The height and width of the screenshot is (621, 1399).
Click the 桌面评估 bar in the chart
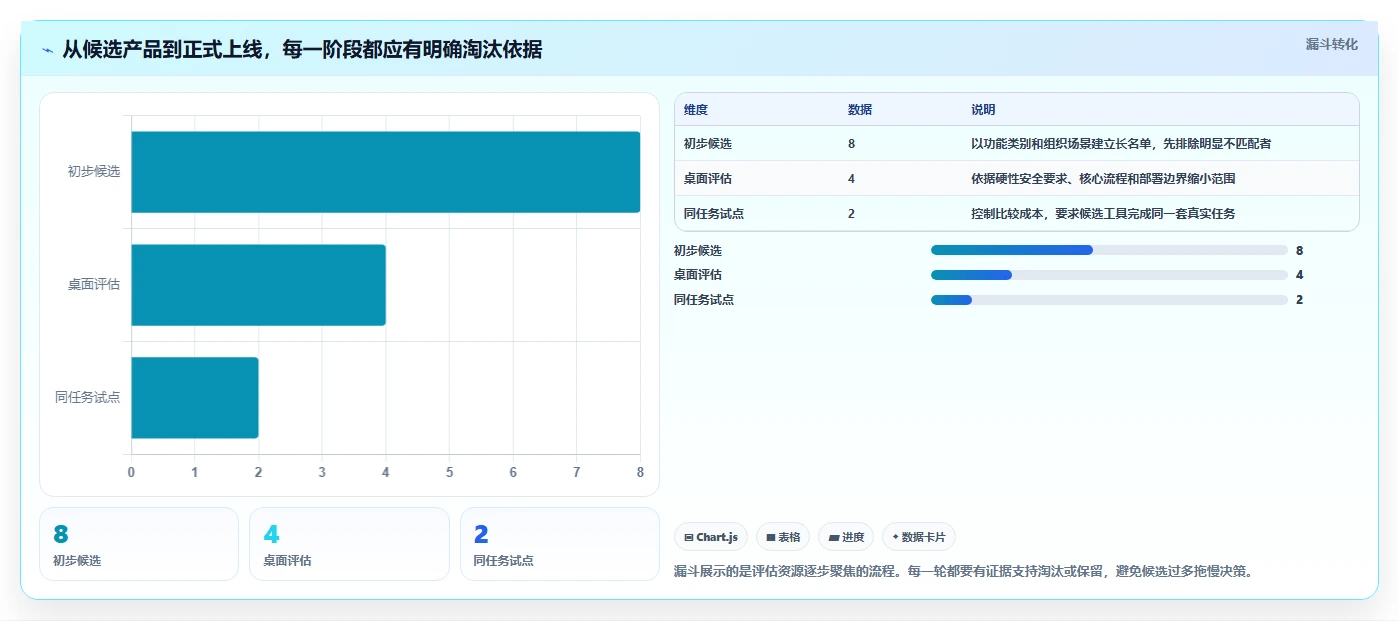[258, 285]
